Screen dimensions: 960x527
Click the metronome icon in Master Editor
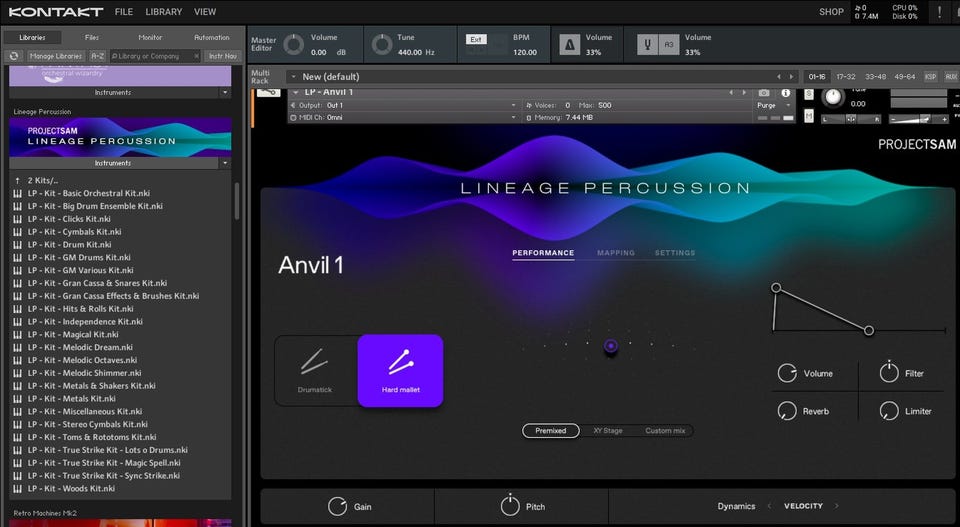point(569,45)
